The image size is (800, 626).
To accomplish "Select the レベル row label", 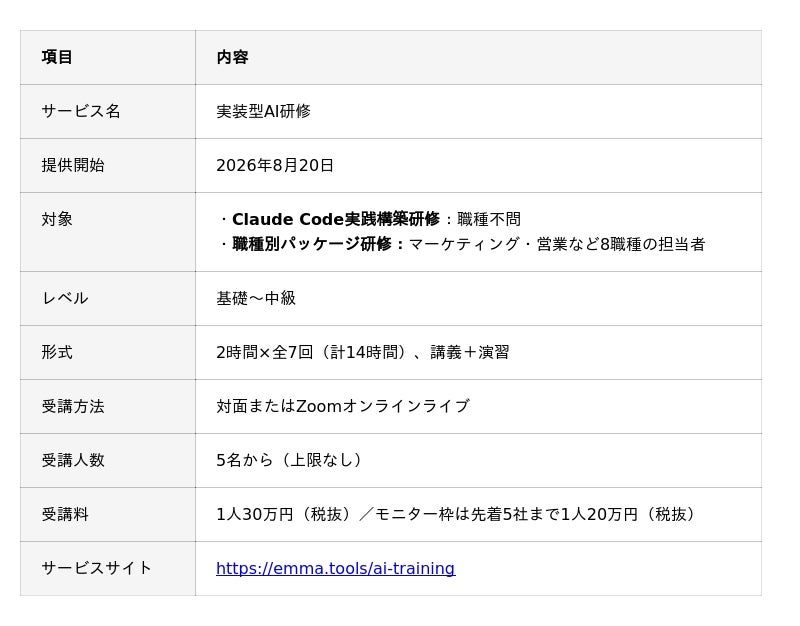I will pyautogui.click(x=65, y=298).
